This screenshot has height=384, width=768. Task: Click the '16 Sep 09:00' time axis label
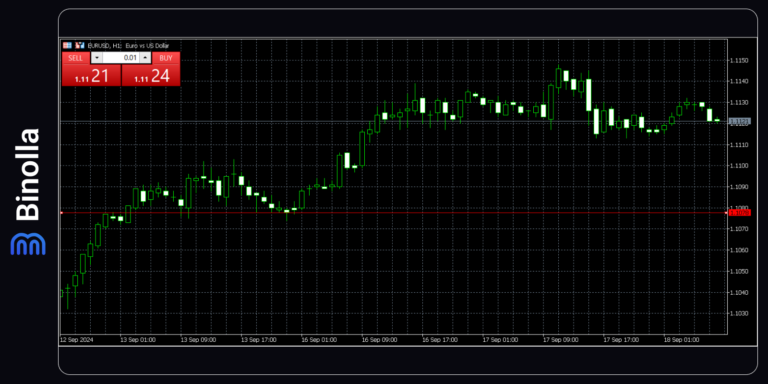[x=380, y=339]
